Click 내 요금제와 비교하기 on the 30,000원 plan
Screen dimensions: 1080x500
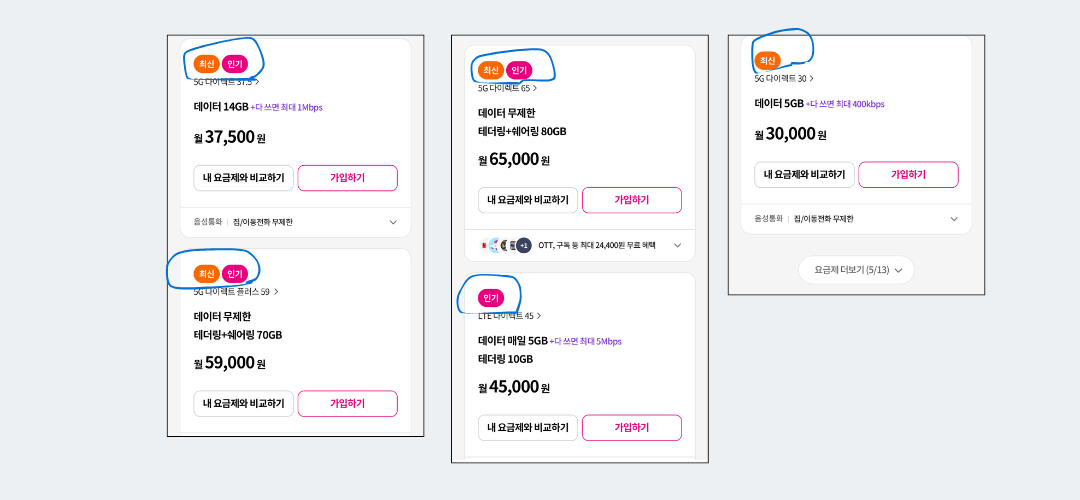[x=804, y=174]
